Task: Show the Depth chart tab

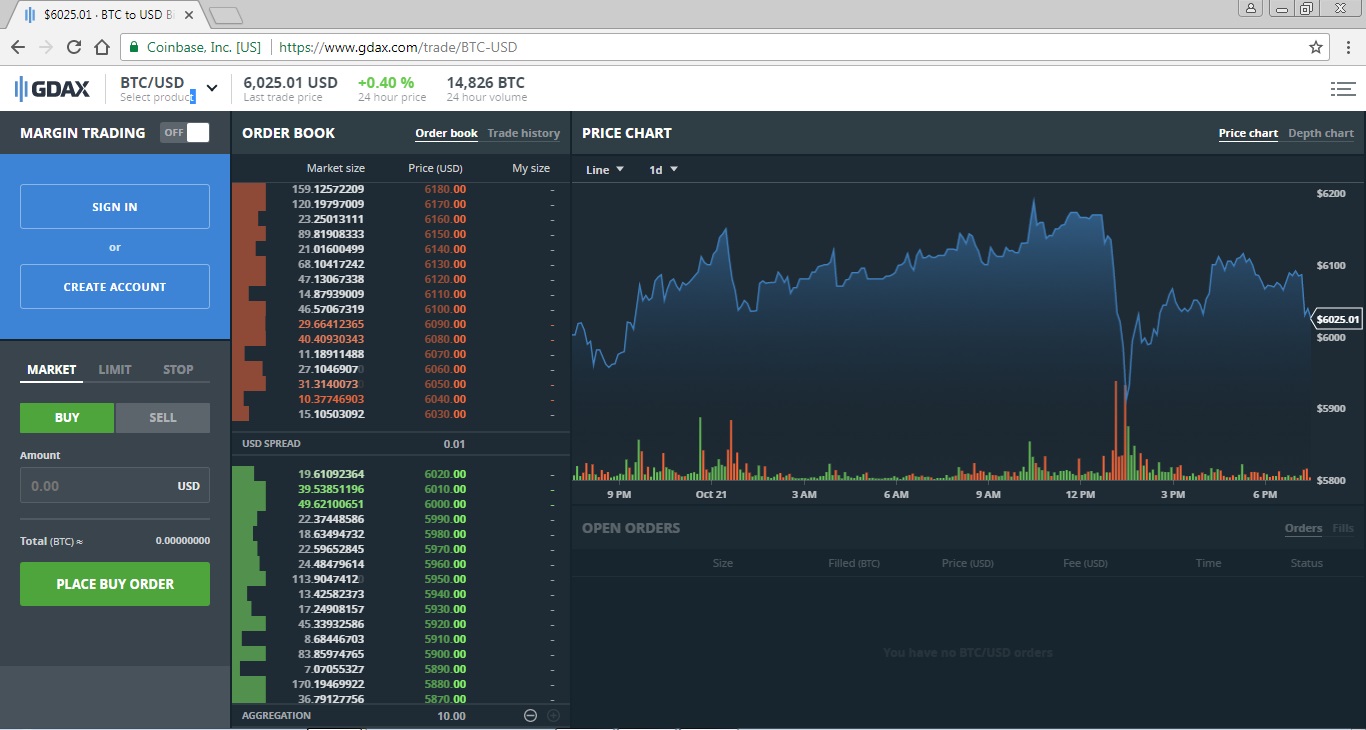Action: coord(1321,133)
